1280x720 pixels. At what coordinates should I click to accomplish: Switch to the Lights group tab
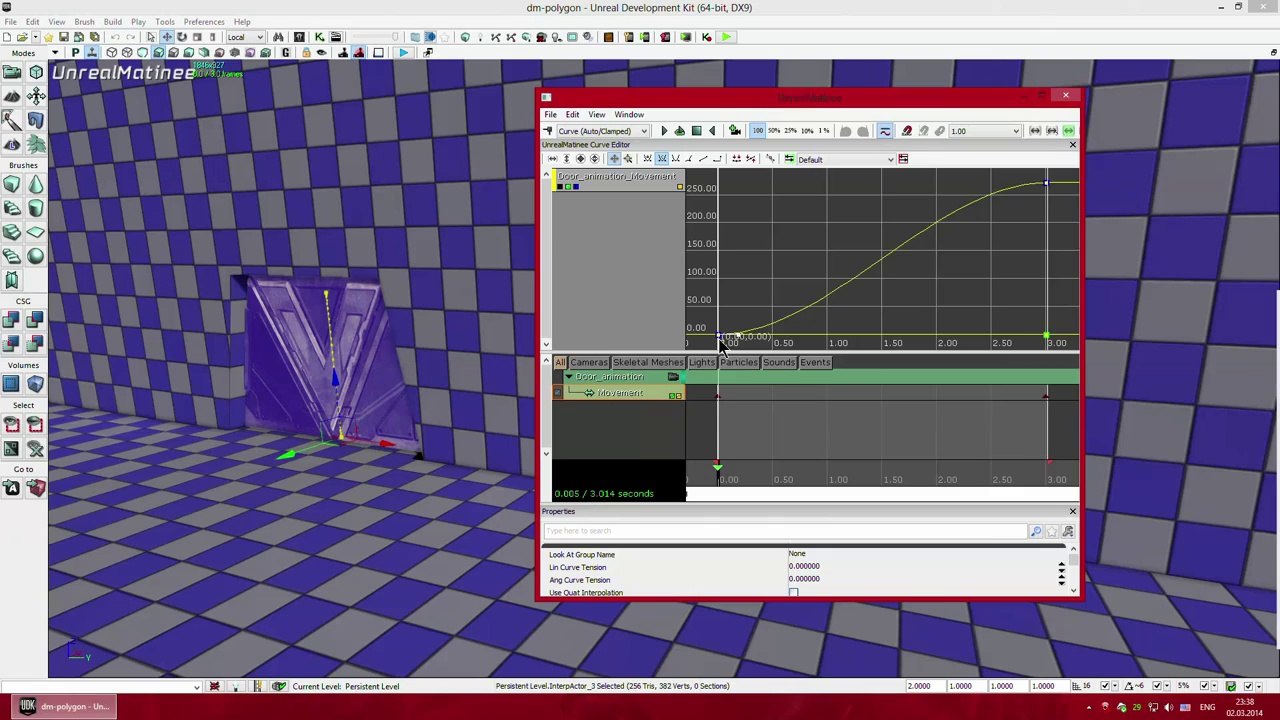click(702, 362)
